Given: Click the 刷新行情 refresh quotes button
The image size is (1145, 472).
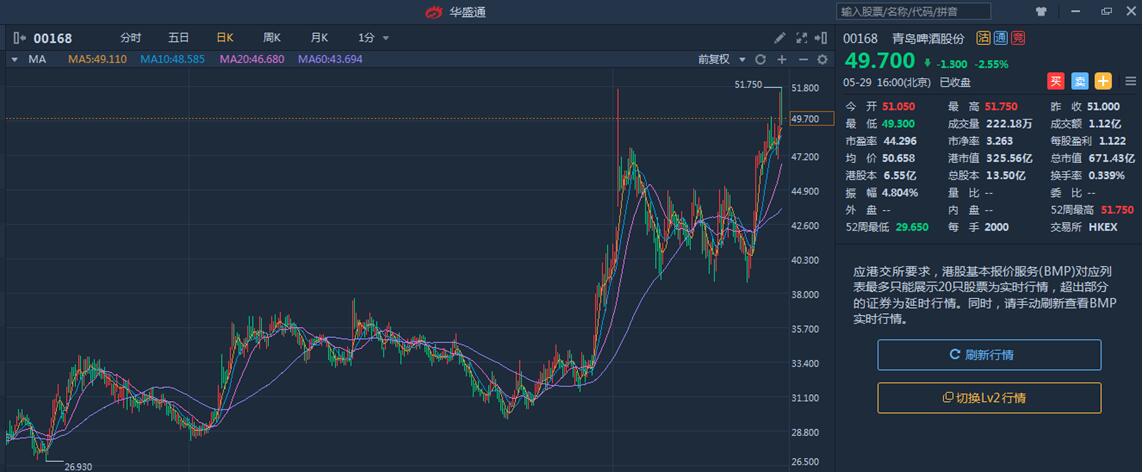Looking at the screenshot, I should tap(989, 354).
